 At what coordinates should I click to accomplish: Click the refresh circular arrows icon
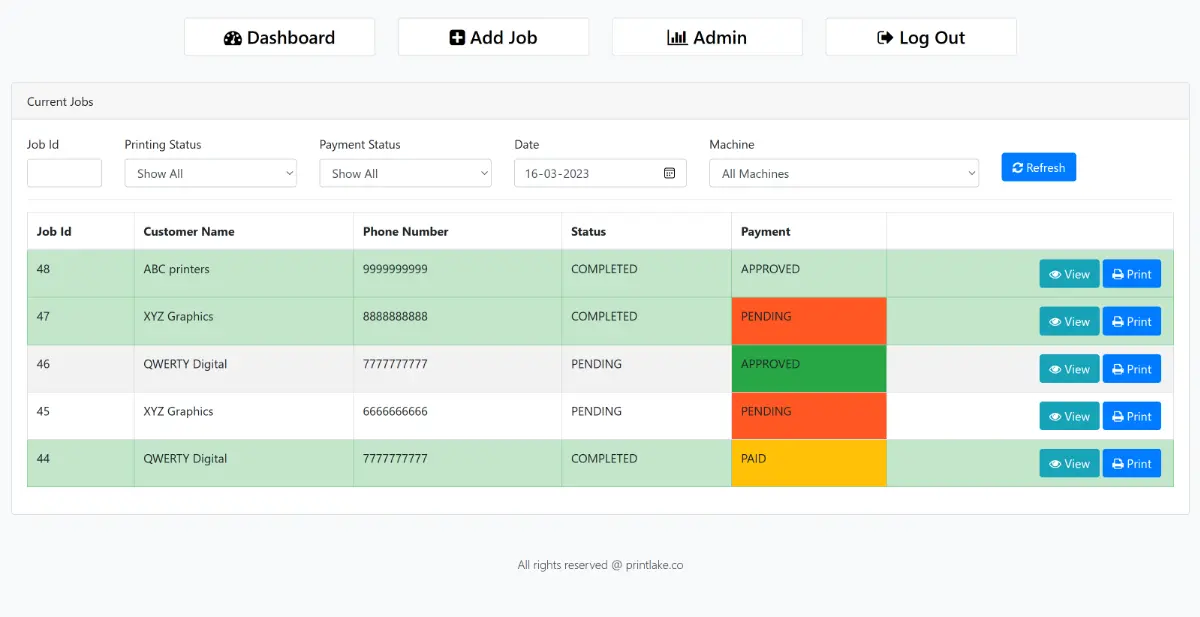(x=1019, y=167)
